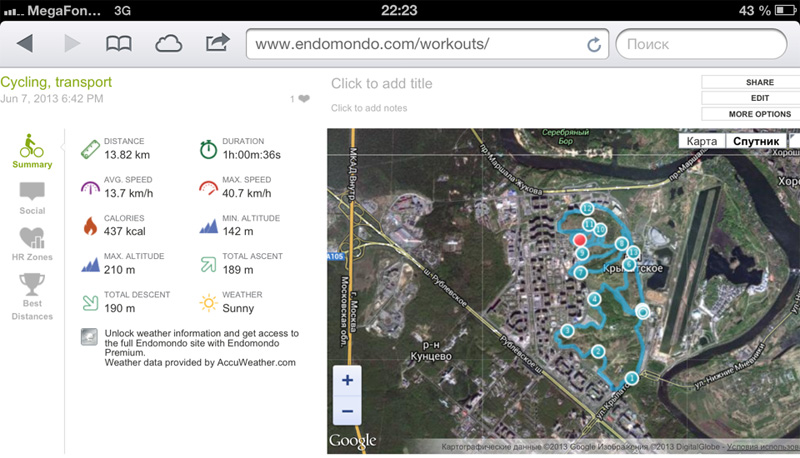Go forward using the browser forward arrow

(x=72, y=44)
